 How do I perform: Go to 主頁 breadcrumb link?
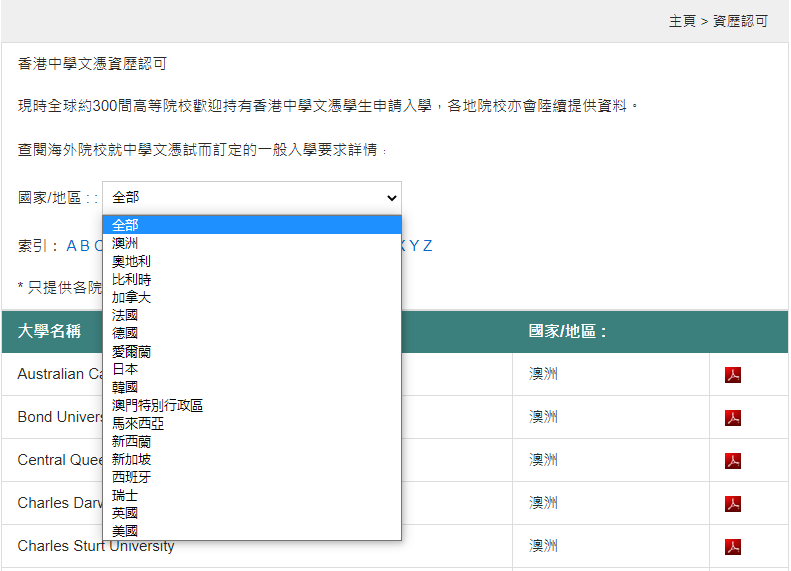682,21
